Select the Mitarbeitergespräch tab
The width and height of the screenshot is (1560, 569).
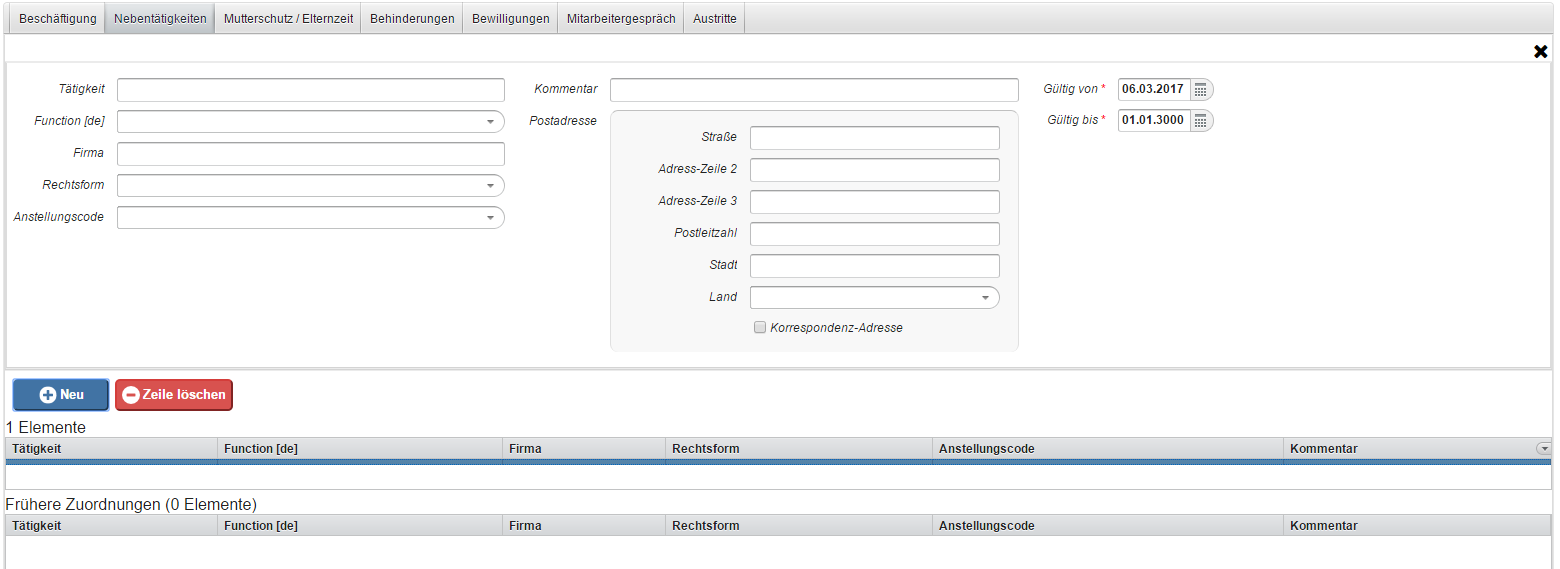pos(620,19)
